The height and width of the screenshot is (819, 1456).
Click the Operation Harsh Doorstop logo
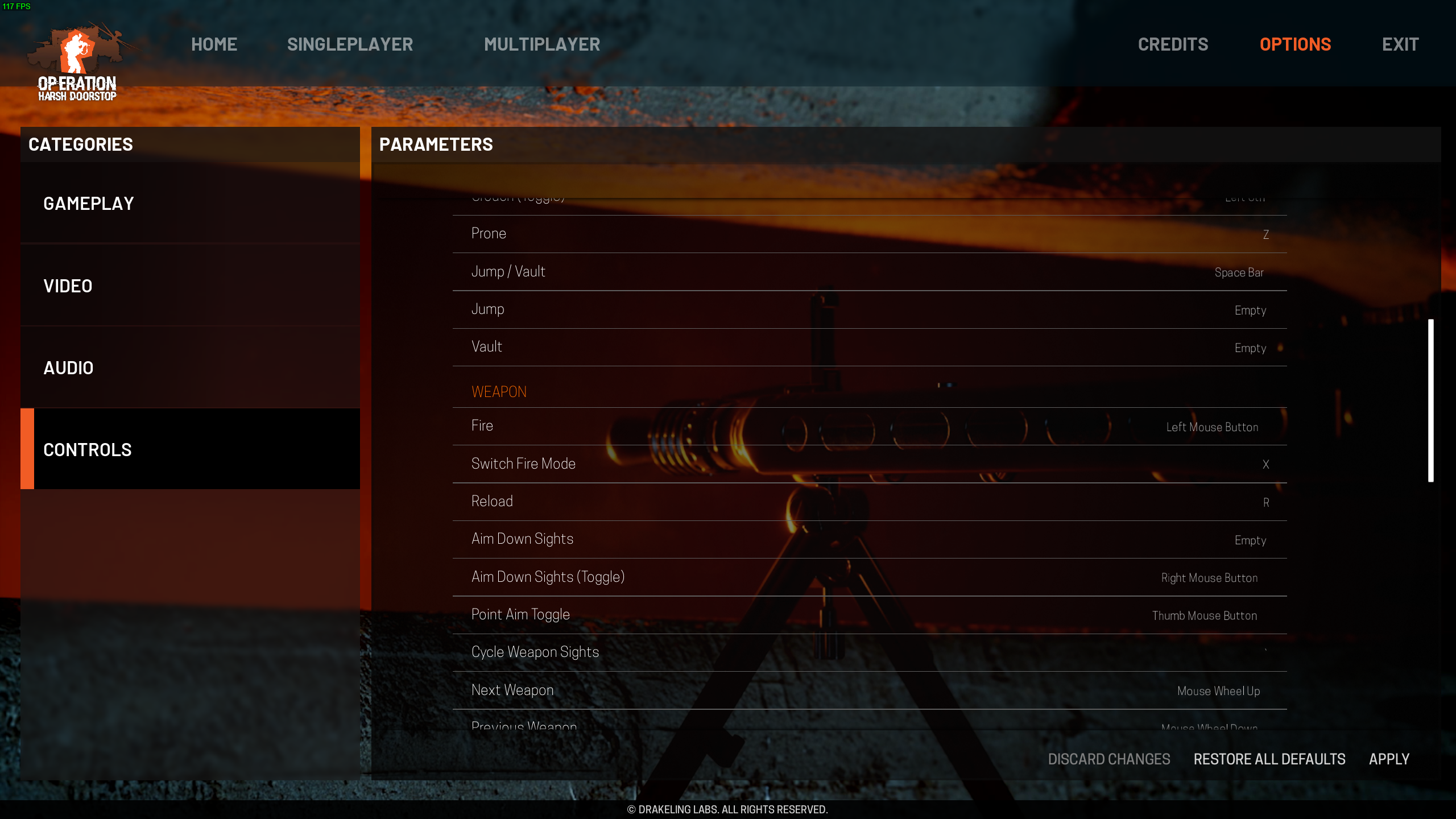point(77,64)
